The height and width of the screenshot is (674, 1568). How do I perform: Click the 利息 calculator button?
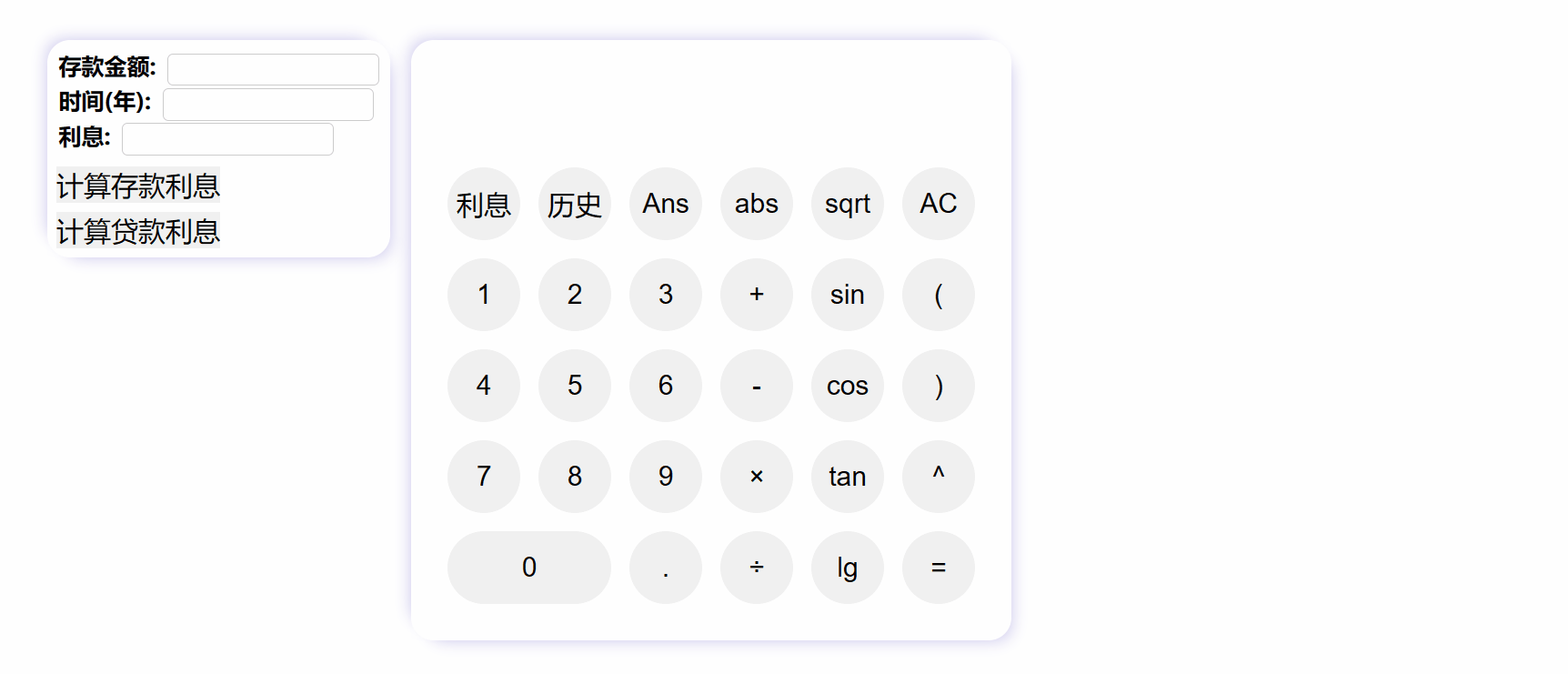tap(483, 204)
